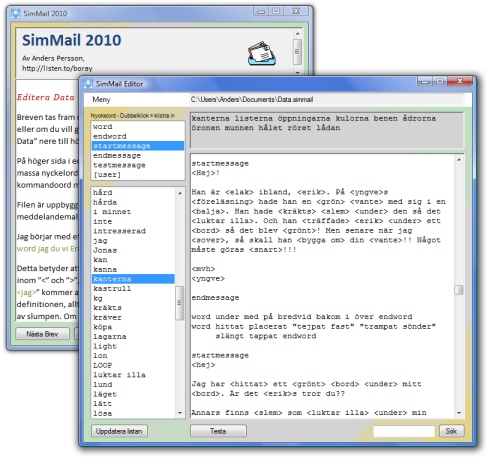Click Nästa Brev in SimMail 2010 window
Viewport: 486px width, 457px height.
pyautogui.click(x=42, y=334)
